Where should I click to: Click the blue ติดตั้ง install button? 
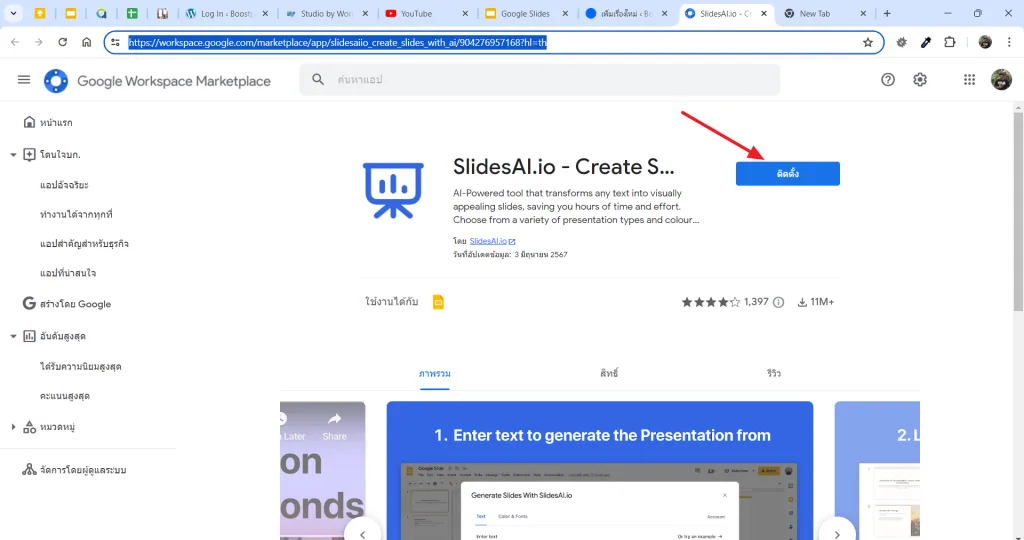[x=788, y=174]
